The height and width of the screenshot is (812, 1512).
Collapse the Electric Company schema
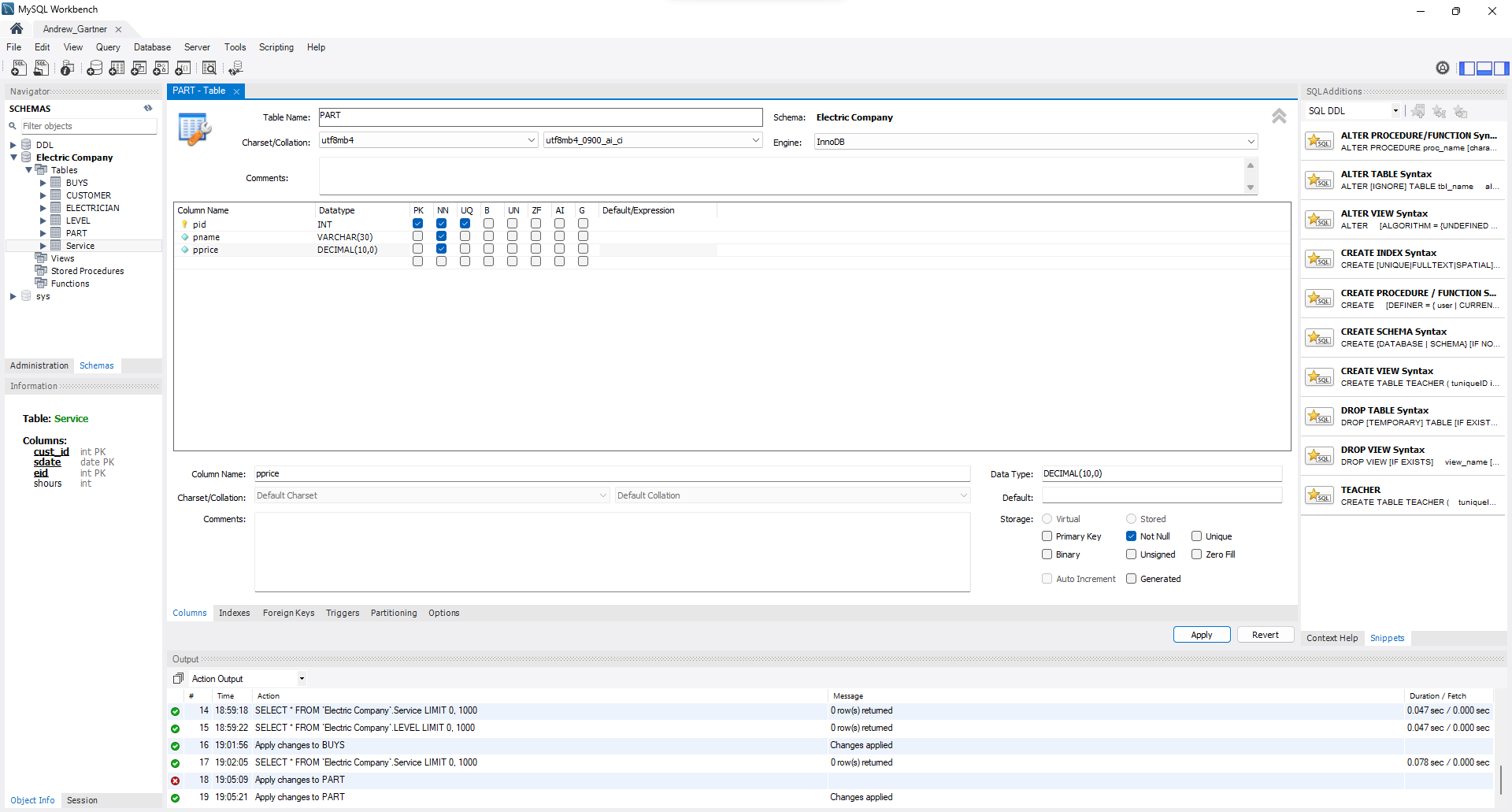[x=13, y=158]
